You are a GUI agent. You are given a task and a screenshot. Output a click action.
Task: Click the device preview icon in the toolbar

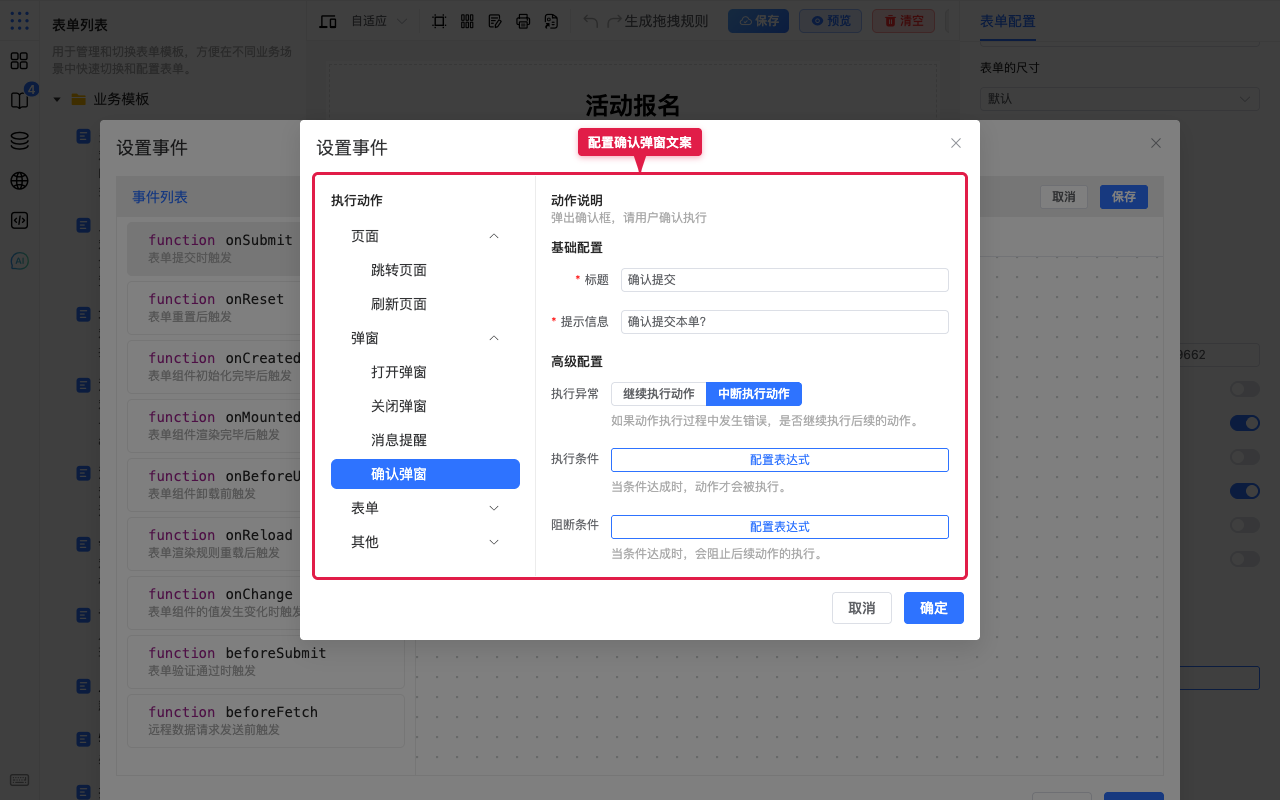328,21
